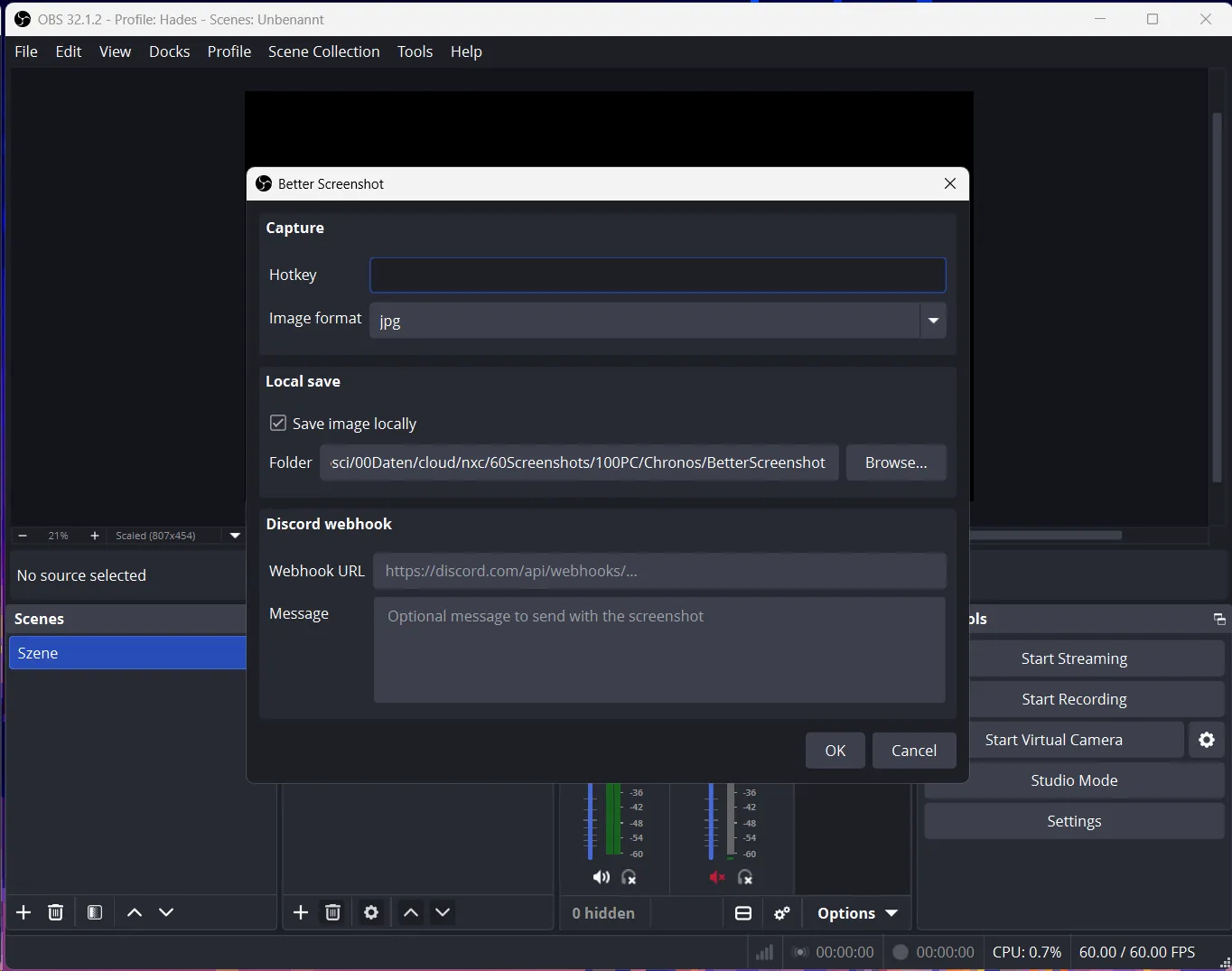The height and width of the screenshot is (971, 1232).
Task: Click the CPU: 0.7% status text
Action: pos(1027,952)
